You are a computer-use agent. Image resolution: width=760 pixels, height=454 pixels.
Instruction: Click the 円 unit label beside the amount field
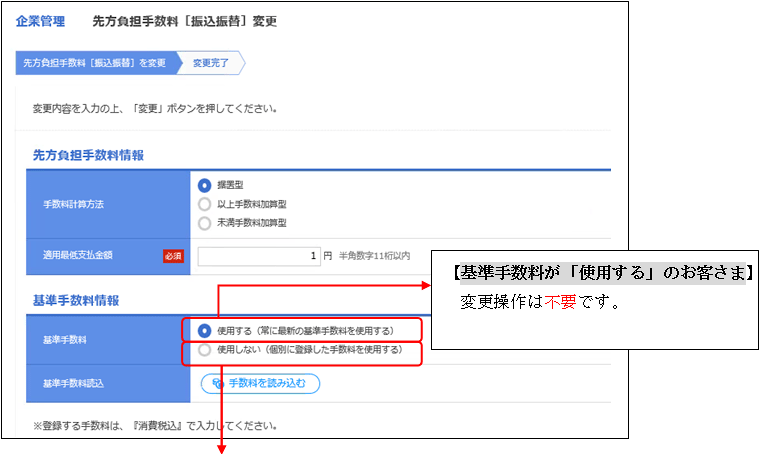click(x=328, y=256)
